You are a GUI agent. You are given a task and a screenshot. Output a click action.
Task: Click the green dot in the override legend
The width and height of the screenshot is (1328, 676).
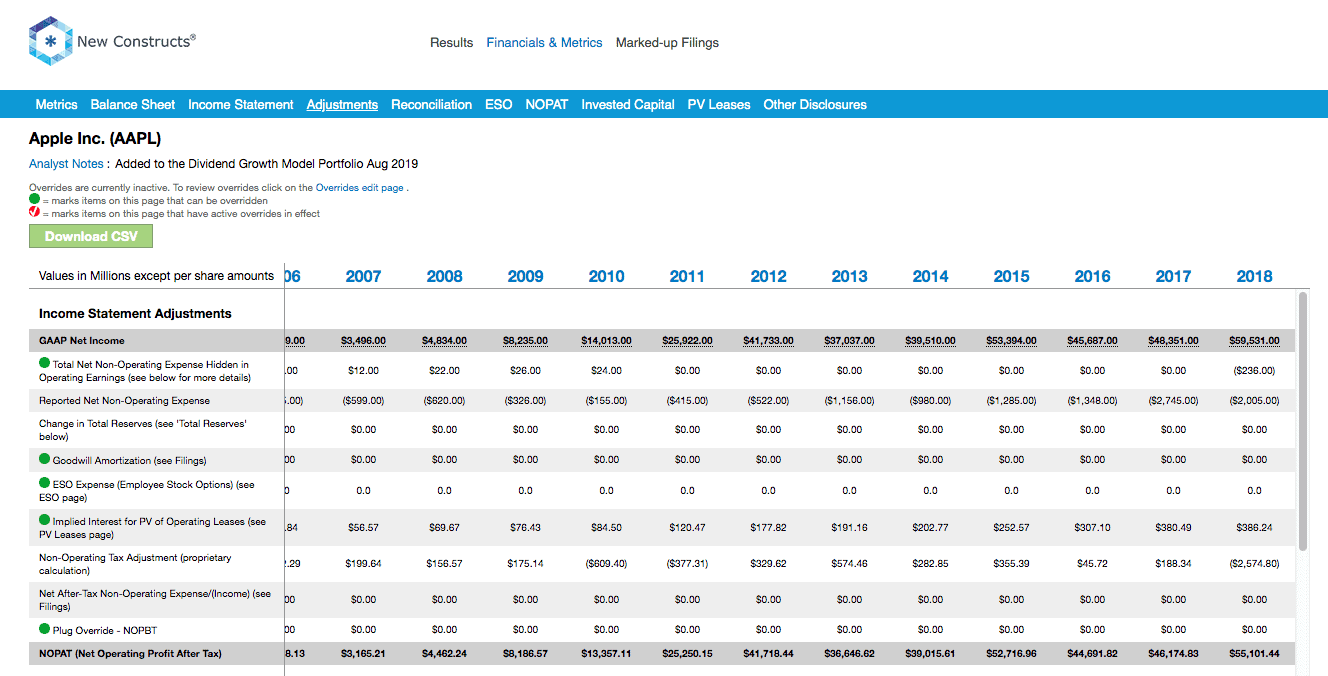point(34,200)
